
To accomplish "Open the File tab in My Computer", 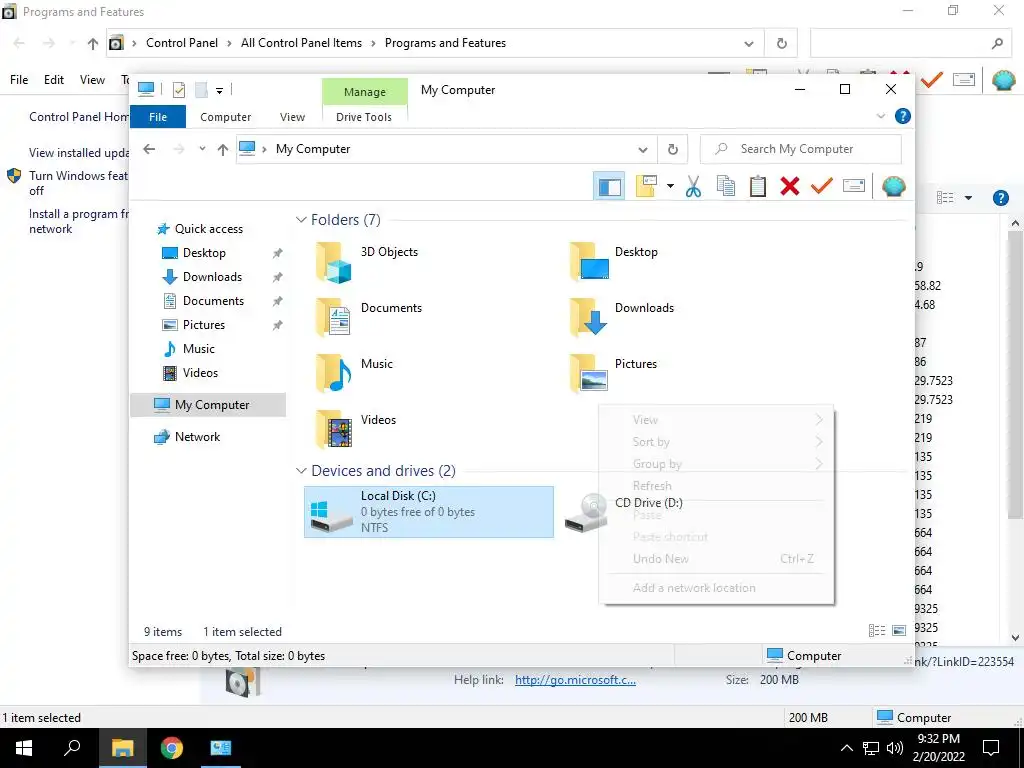I will (158, 117).
